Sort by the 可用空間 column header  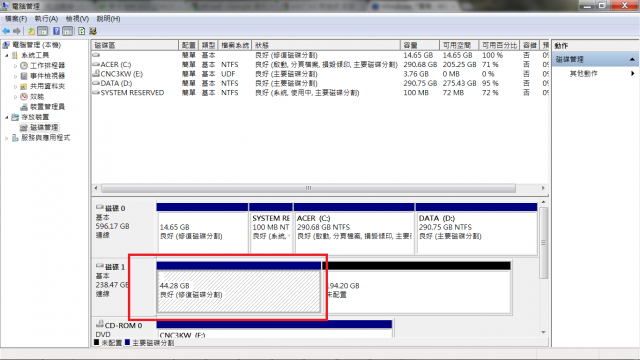pyautogui.click(x=458, y=45)
